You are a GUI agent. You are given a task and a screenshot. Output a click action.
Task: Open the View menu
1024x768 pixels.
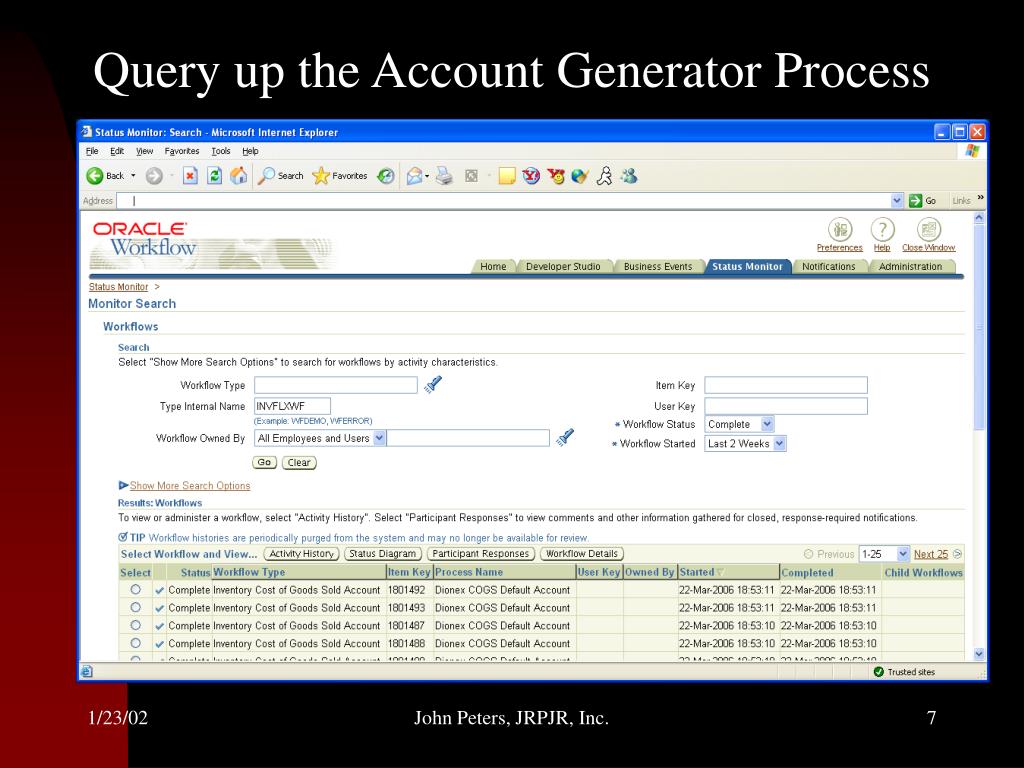144,151
